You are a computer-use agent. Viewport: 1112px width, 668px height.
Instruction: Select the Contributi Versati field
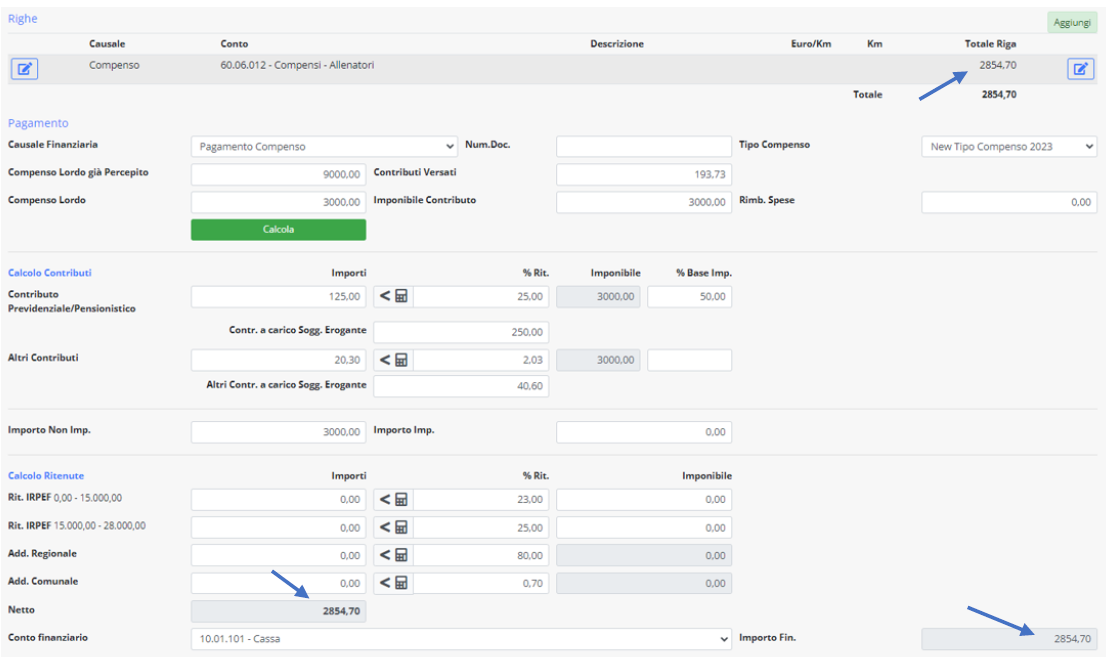tap(643, 175)
